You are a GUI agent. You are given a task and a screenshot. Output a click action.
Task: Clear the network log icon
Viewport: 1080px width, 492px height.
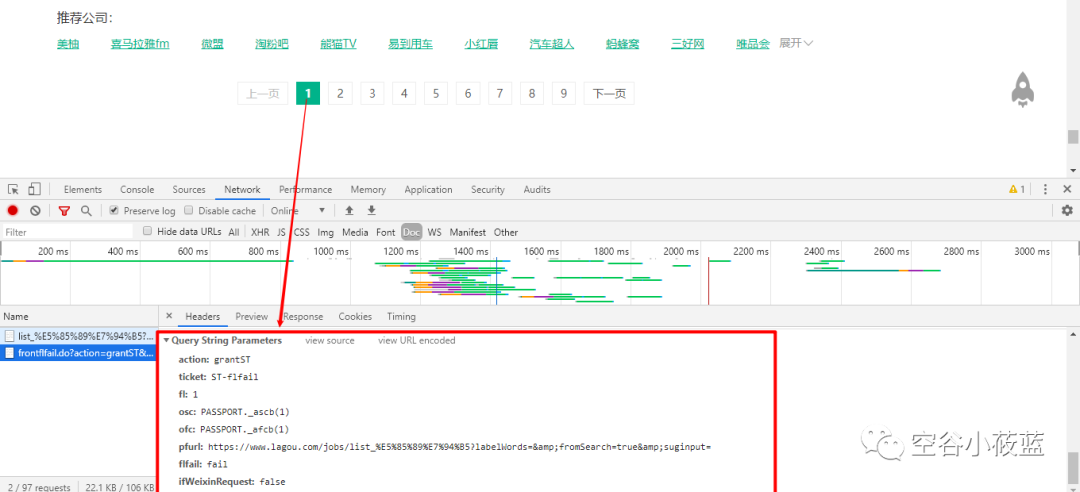click(x=35, y=211)
